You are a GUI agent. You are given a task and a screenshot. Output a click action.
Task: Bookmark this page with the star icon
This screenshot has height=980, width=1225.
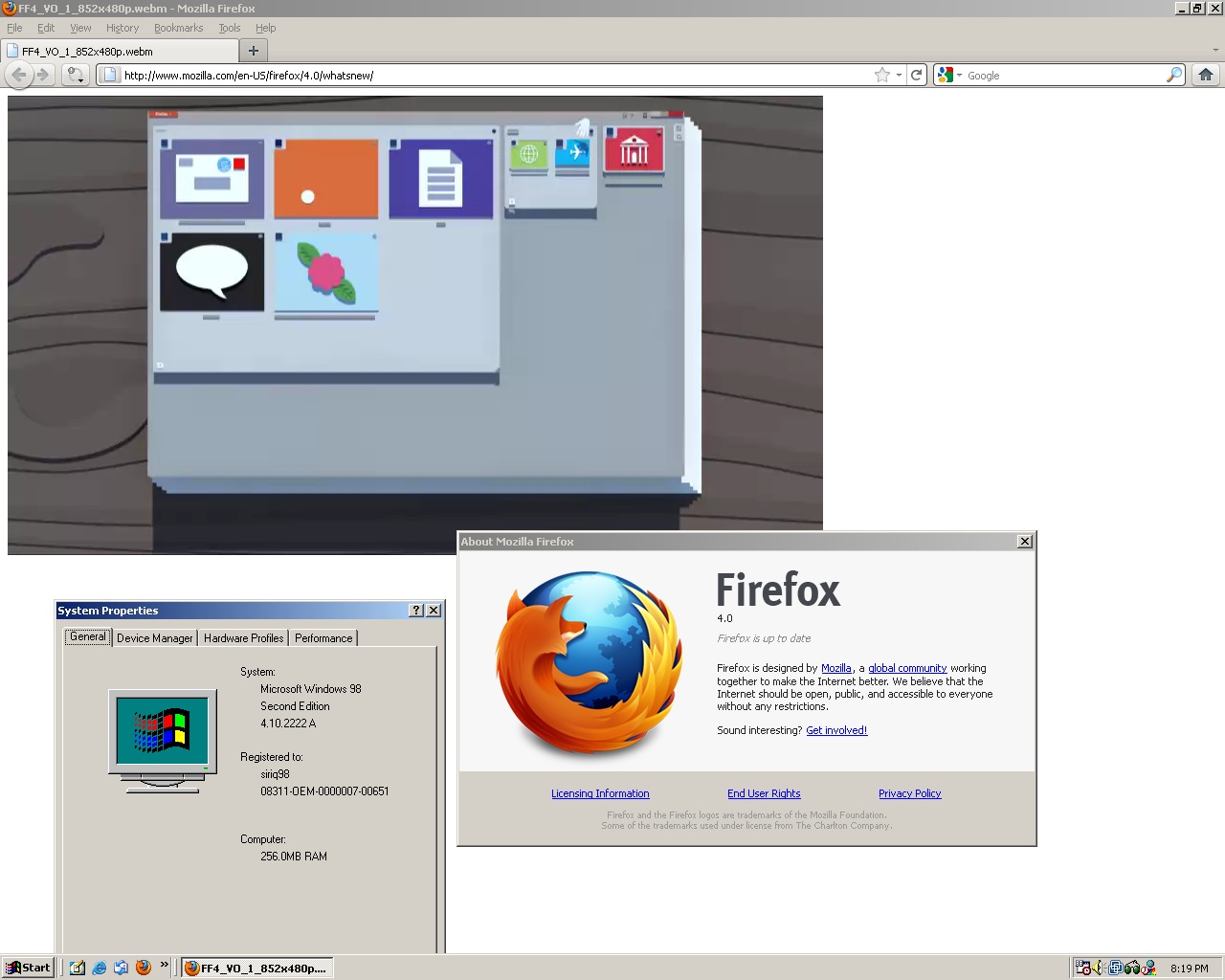click(882, 75)
